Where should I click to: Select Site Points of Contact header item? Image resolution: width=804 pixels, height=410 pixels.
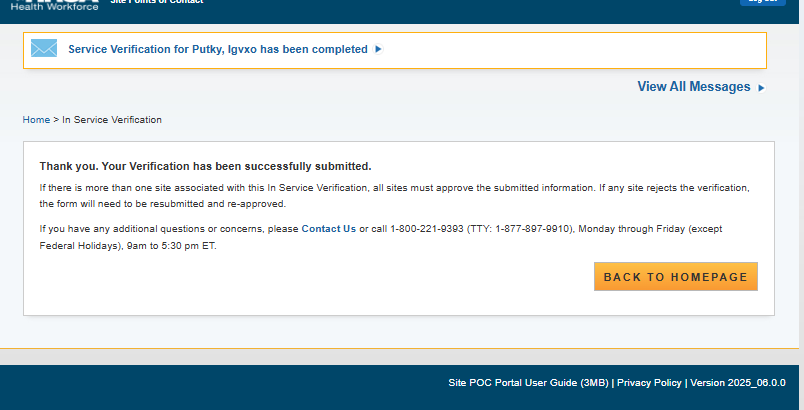point(156,2)
